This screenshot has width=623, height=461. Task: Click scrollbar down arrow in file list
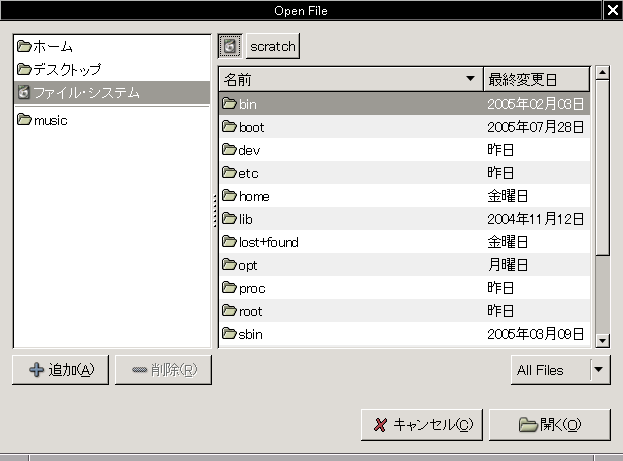point(602,341)
